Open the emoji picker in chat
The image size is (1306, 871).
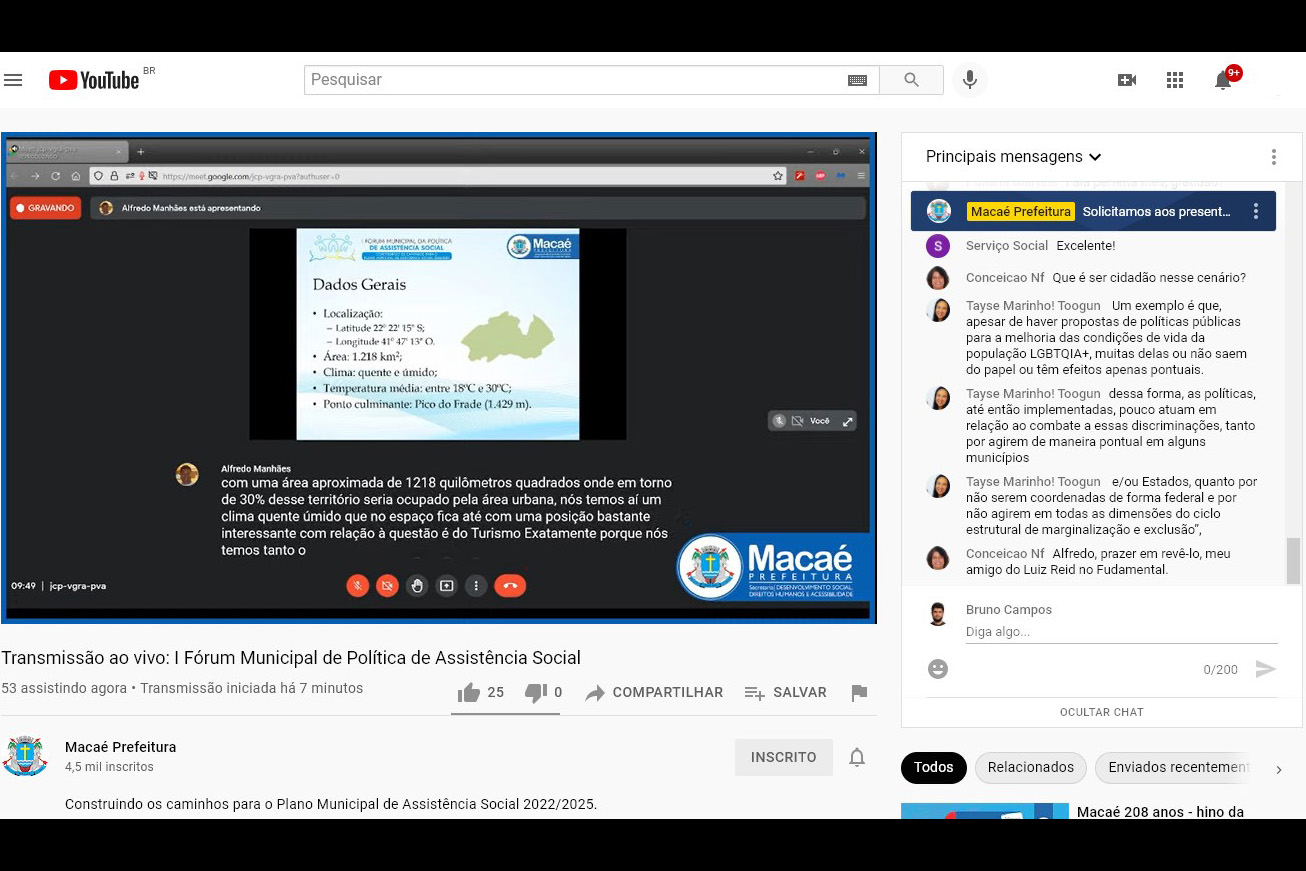click(938, 669)
